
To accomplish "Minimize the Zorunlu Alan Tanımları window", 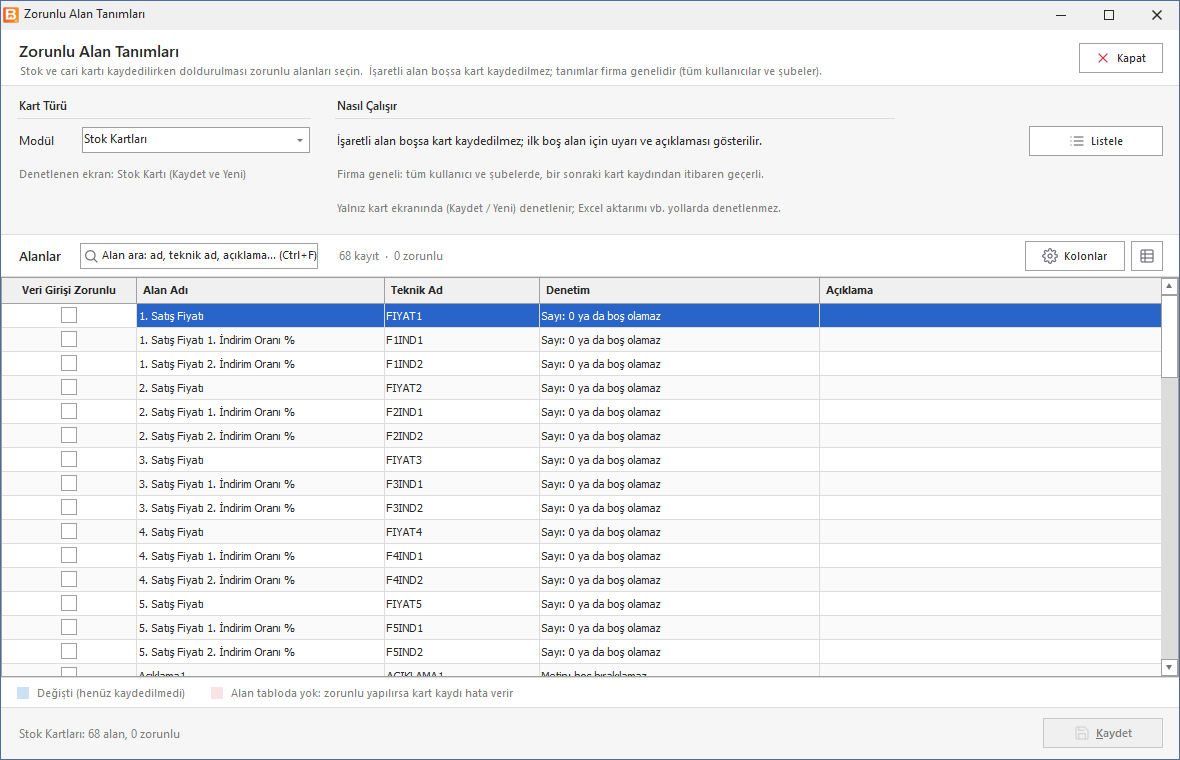I will click(1061, 15).
